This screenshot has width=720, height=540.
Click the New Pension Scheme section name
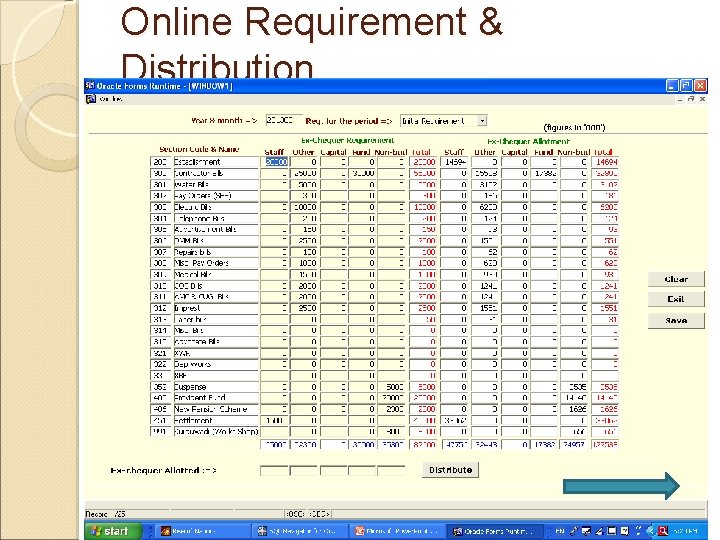tap(216, 409)
